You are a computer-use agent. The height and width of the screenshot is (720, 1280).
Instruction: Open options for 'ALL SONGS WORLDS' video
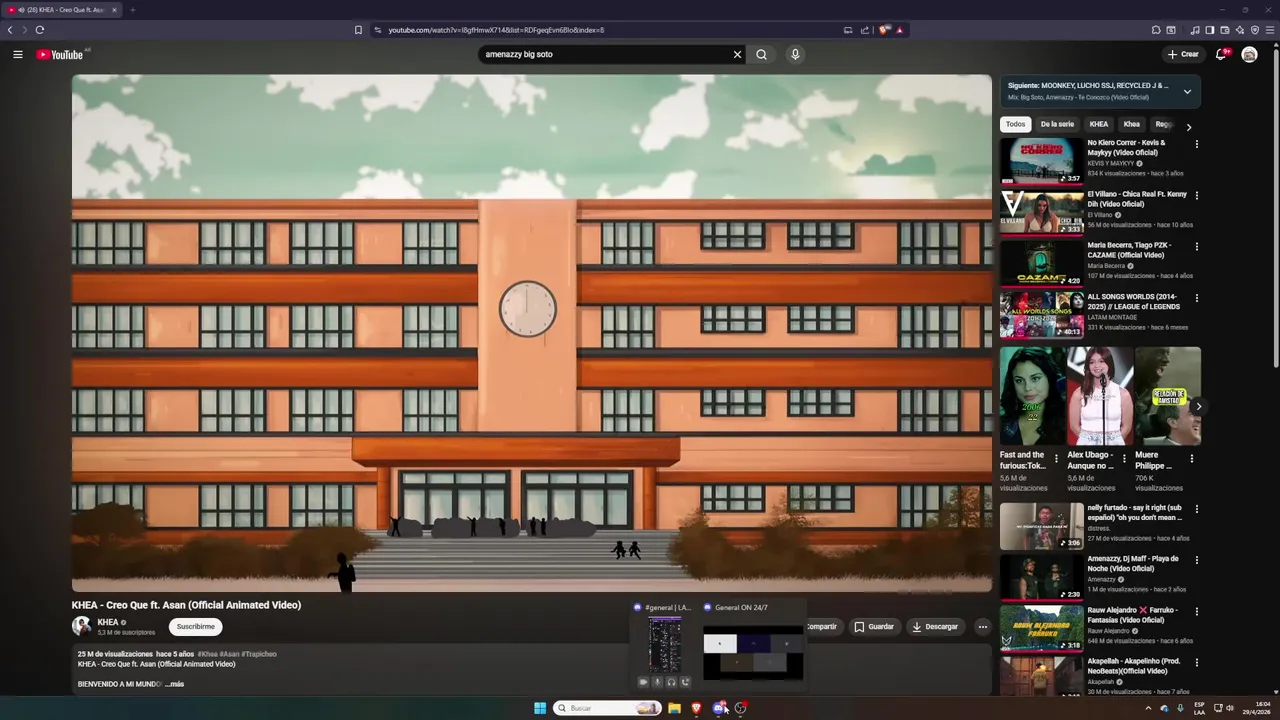point(1196,298)
